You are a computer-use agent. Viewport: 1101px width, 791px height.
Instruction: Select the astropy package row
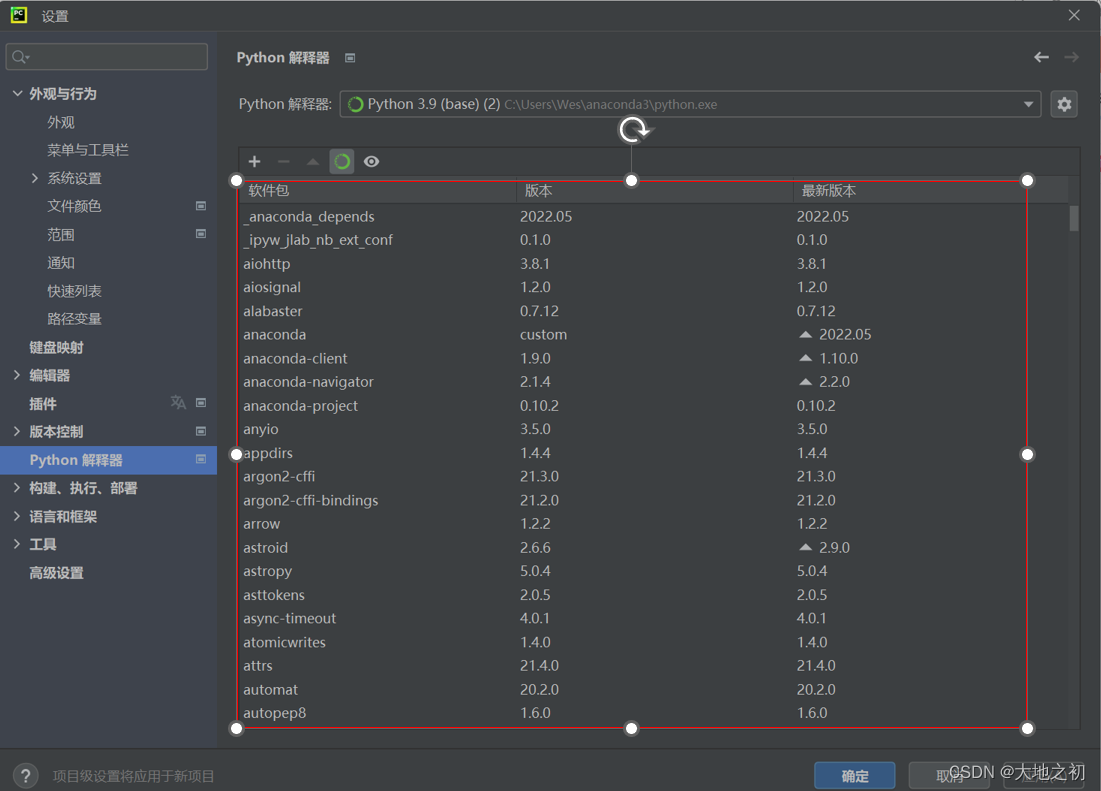click(653, 571)
